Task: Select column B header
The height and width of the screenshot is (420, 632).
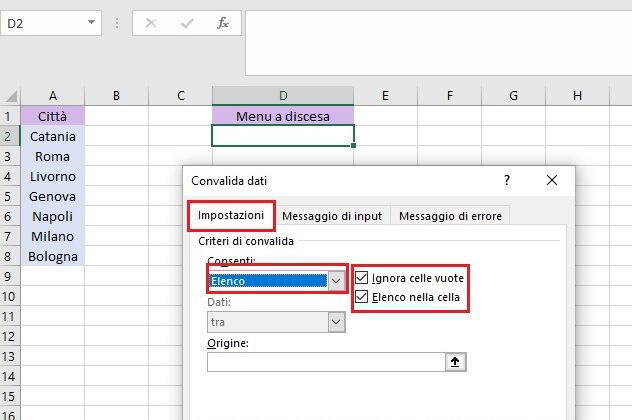Action: tap(116, 96)
